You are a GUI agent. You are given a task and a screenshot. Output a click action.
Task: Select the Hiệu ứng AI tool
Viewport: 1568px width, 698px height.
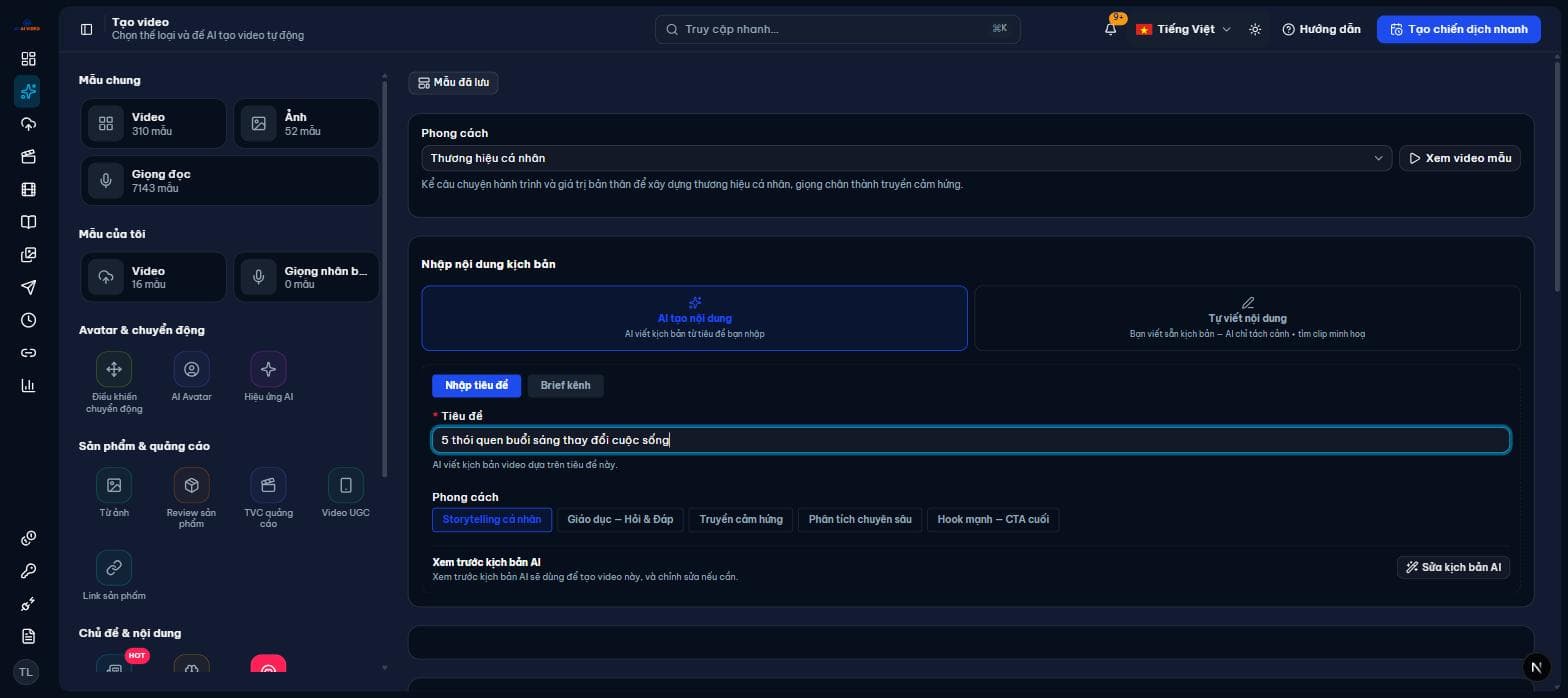pyautogui.click(x=268, y=376)
